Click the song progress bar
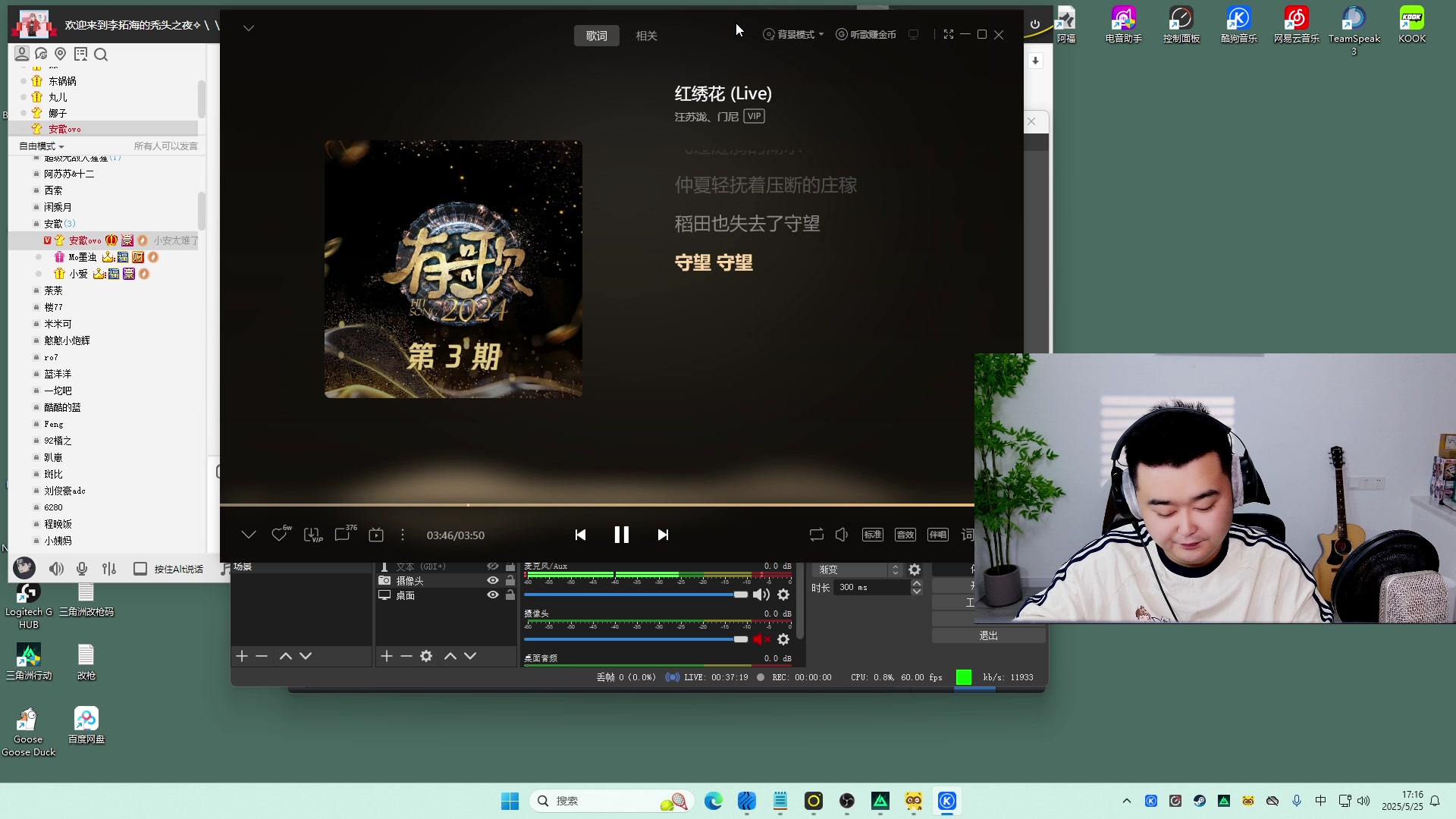Image resolution: width=1456 pixels, height=819 pixels. (x=597, y=504)
